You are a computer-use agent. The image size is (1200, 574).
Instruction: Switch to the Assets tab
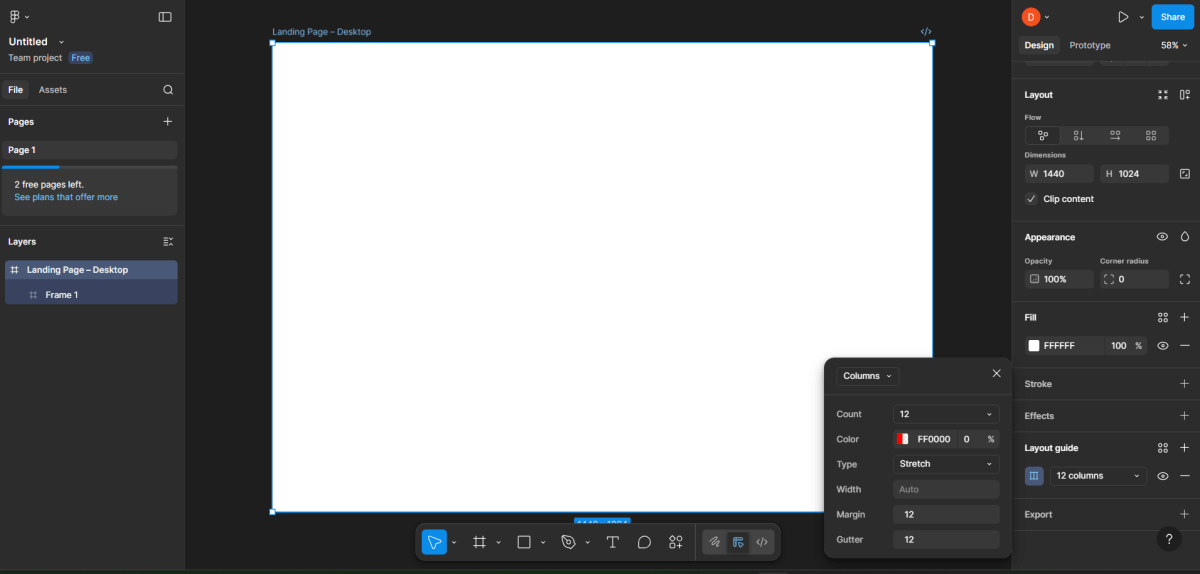tap(53, 90)
